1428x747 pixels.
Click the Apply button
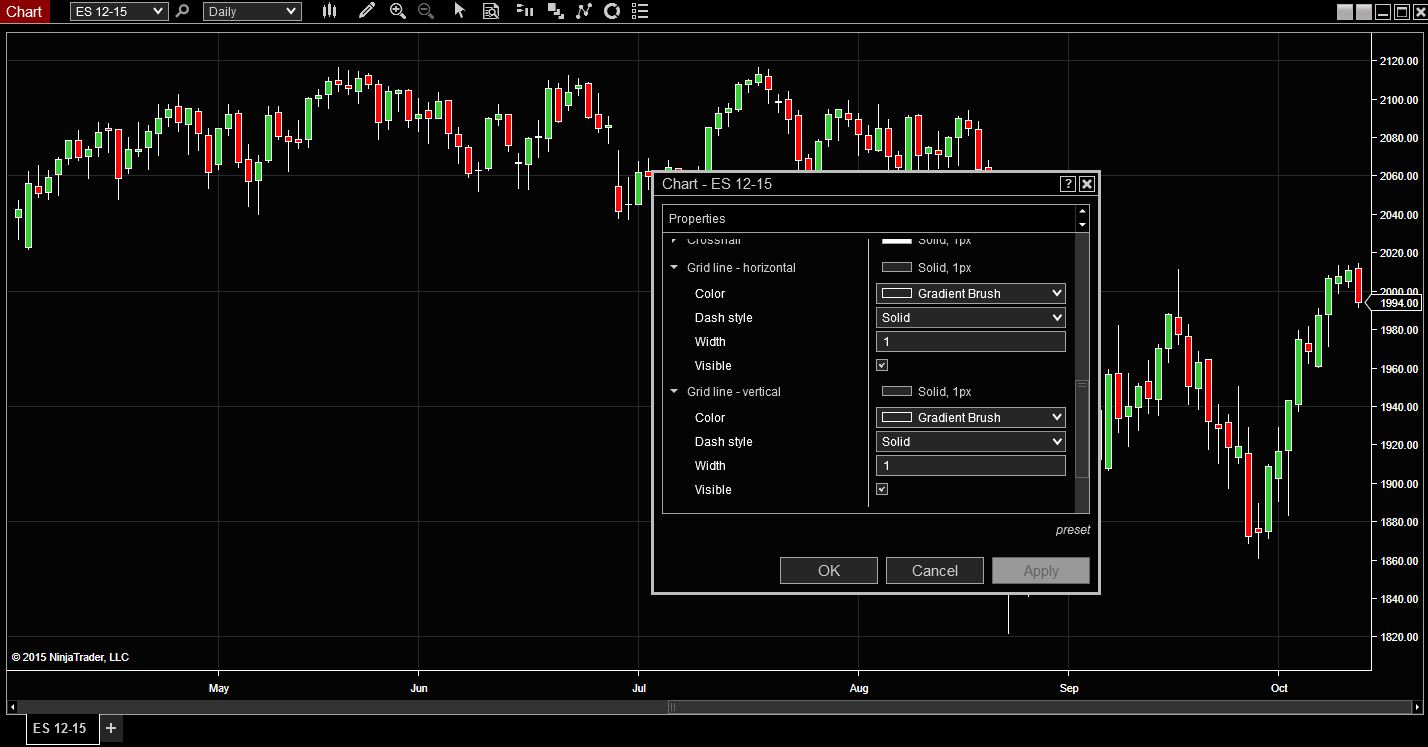1041,570
